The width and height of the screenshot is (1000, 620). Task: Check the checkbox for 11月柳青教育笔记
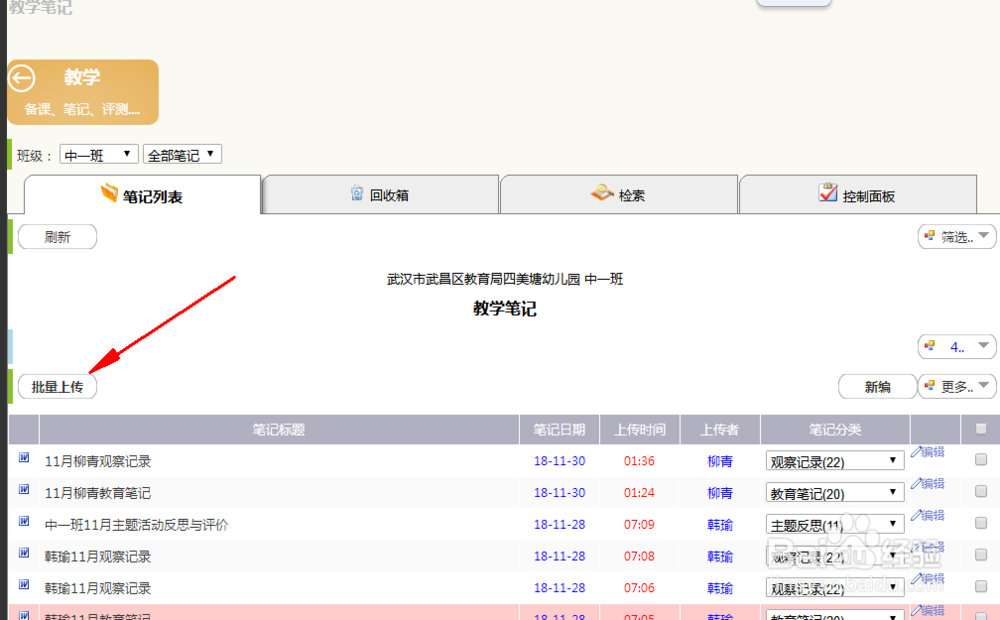pyautogui.click(x=981, y=492)
